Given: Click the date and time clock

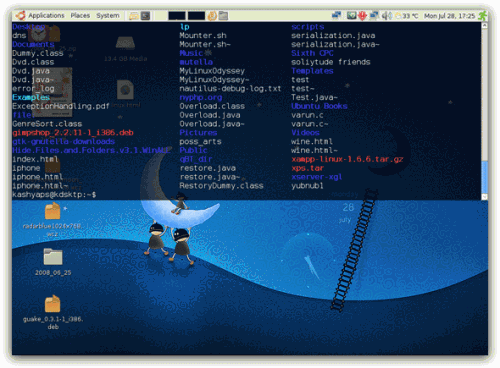Looking at the screenshot, I should click(x=449, y=16).
